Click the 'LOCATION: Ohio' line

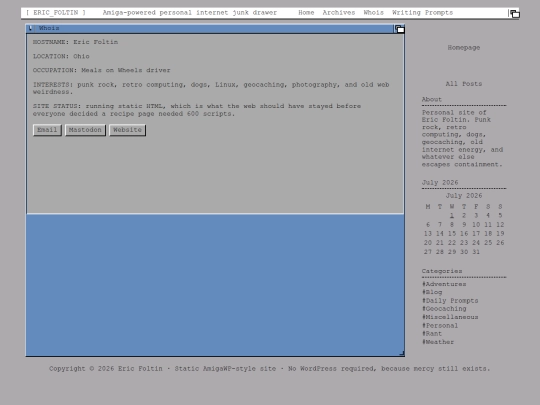(x=61, y=56)
